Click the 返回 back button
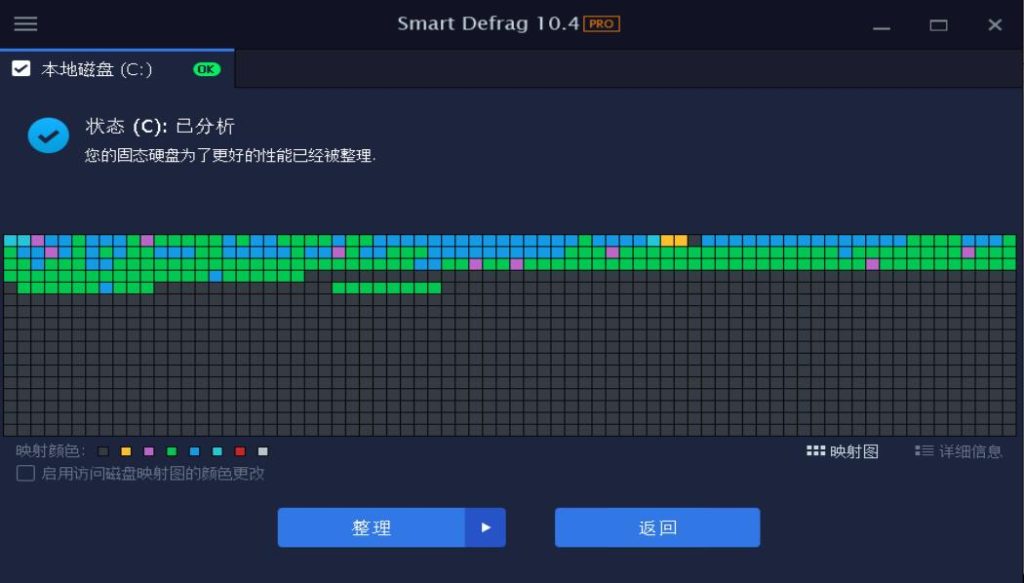Image resolution: width=1024 pixels, height=583 pixels. pos(658,528)
